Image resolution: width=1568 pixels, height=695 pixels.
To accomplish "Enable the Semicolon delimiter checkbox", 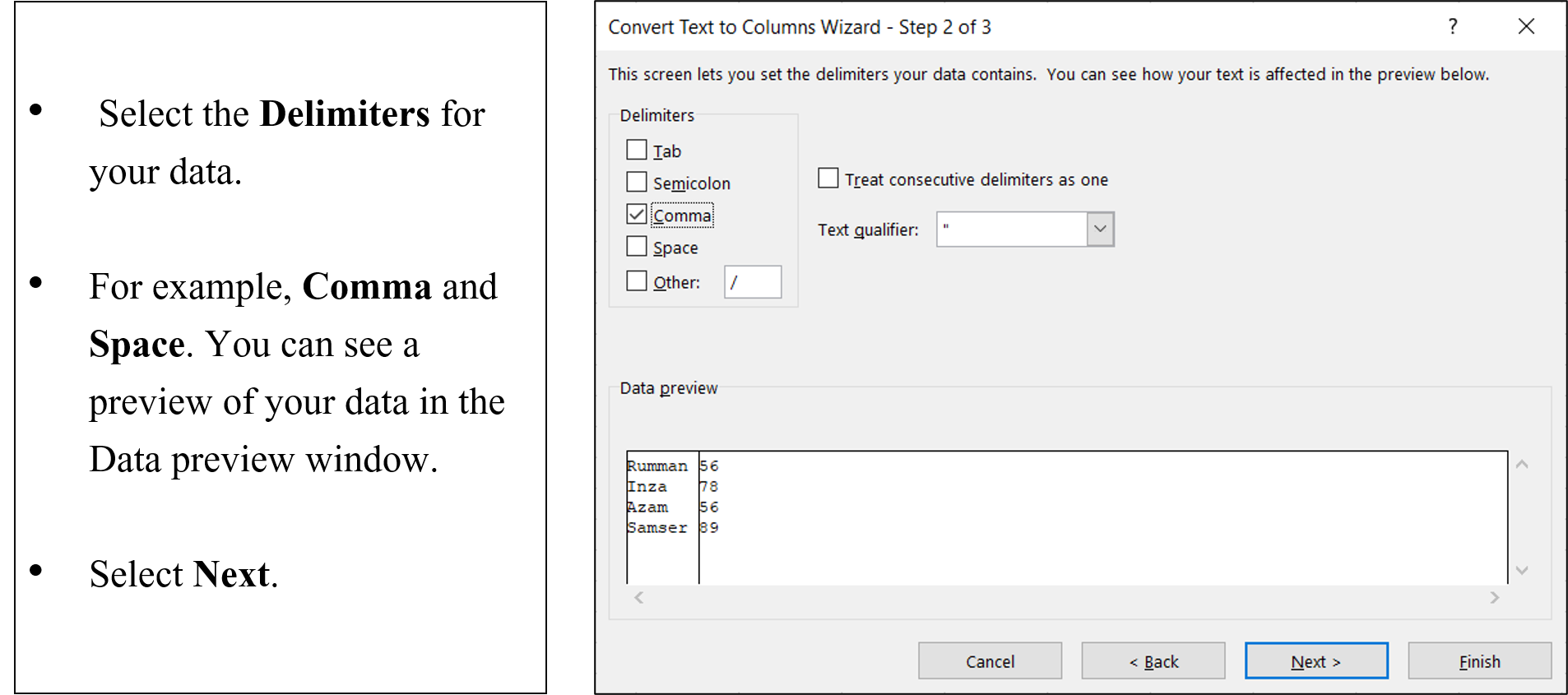I will point(637,182).
